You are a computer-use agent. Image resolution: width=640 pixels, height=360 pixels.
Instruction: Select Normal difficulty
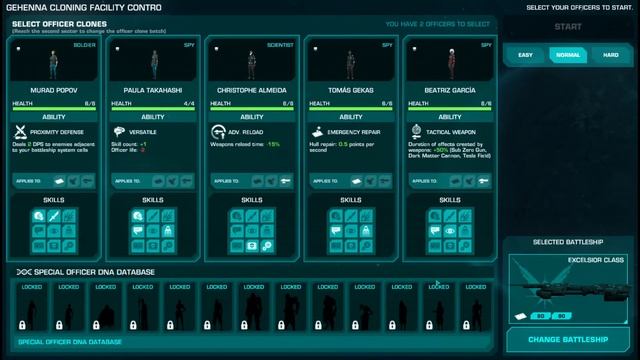pyautogui.click(x=568, y=55)
